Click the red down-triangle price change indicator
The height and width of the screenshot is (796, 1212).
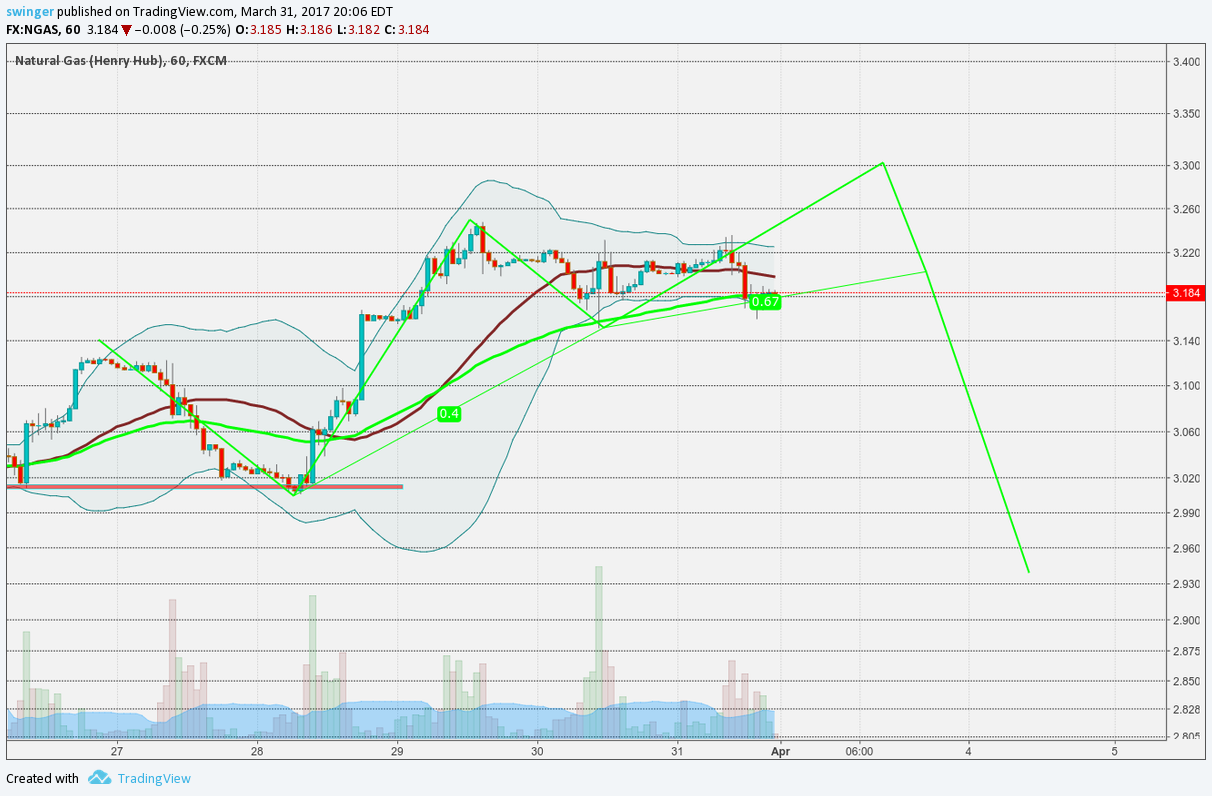(127, 30)
